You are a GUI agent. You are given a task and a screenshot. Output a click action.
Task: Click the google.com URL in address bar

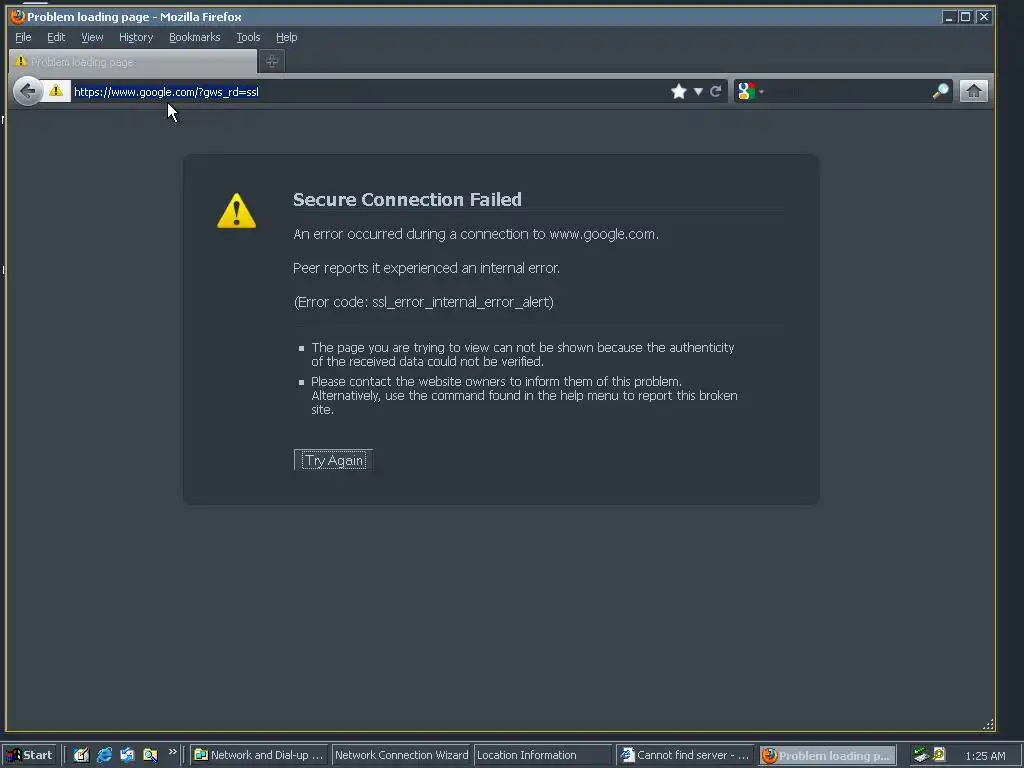[x=166, y=92]
